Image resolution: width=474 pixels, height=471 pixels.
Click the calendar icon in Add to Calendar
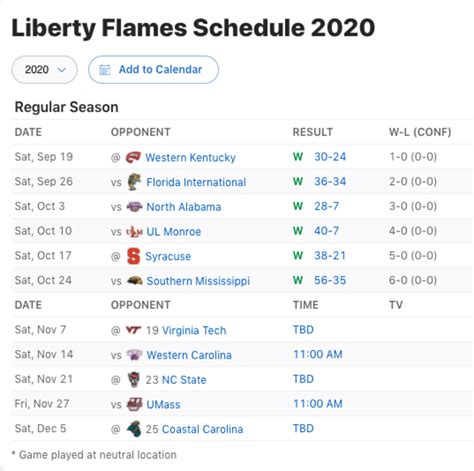pos(105,70)
